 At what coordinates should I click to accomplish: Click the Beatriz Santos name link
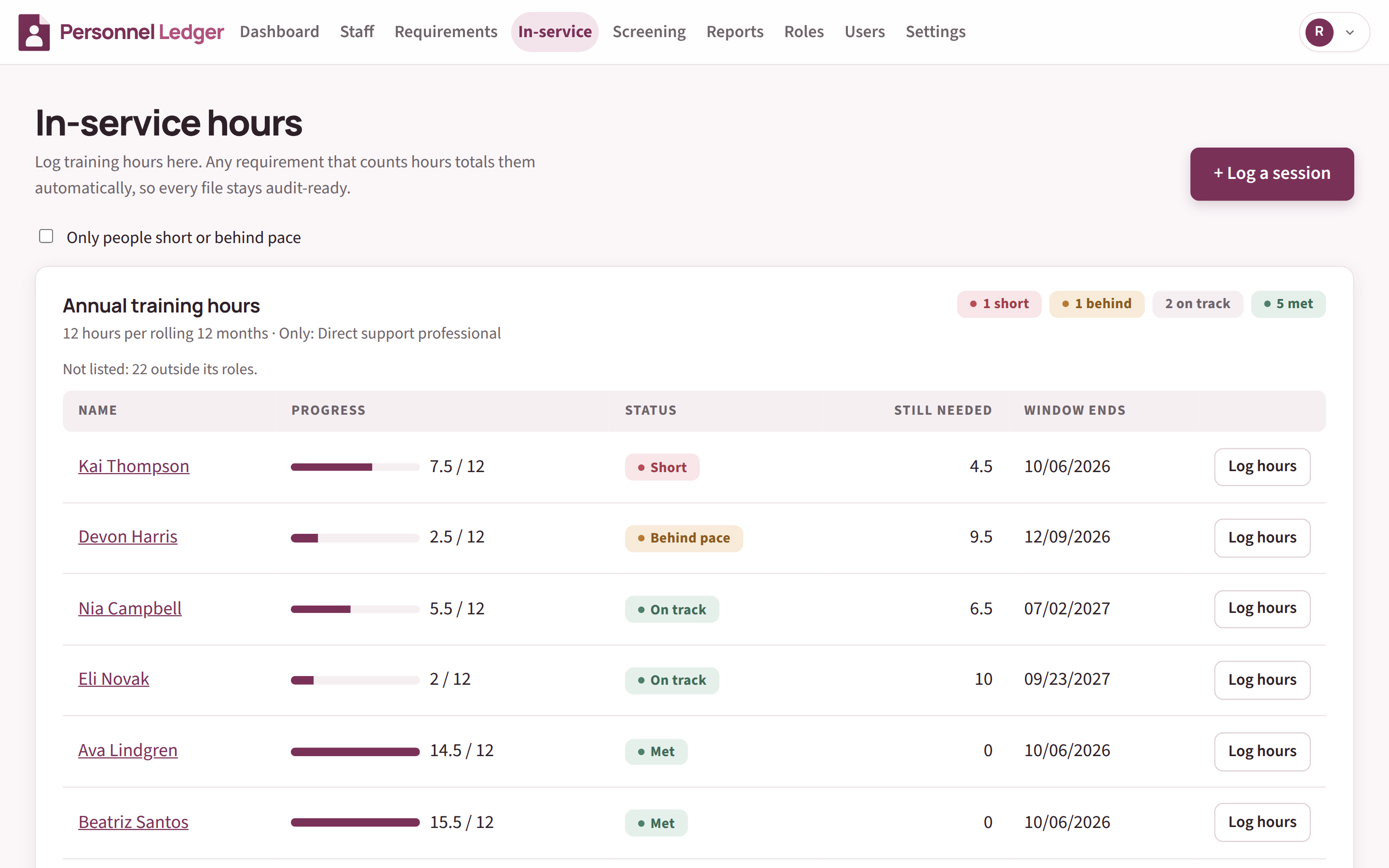(134, 822)
